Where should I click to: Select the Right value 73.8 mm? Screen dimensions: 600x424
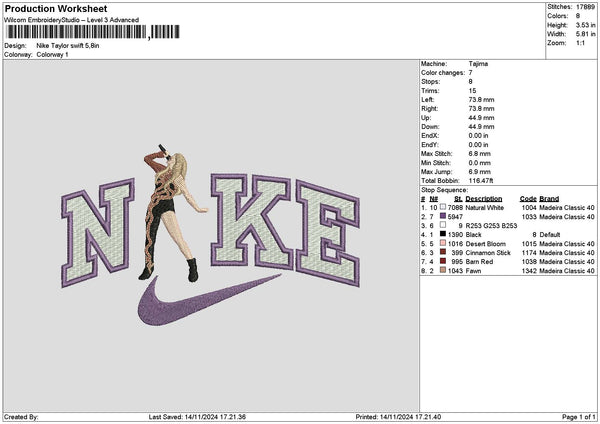point(481,109)
